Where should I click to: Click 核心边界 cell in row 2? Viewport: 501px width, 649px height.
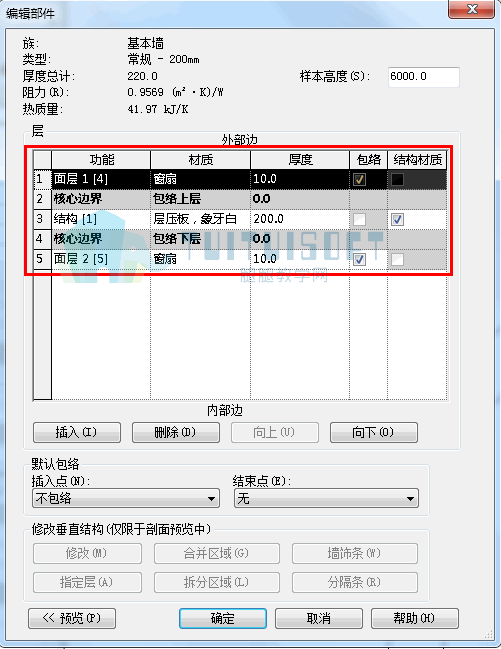[x=101, y=199]
